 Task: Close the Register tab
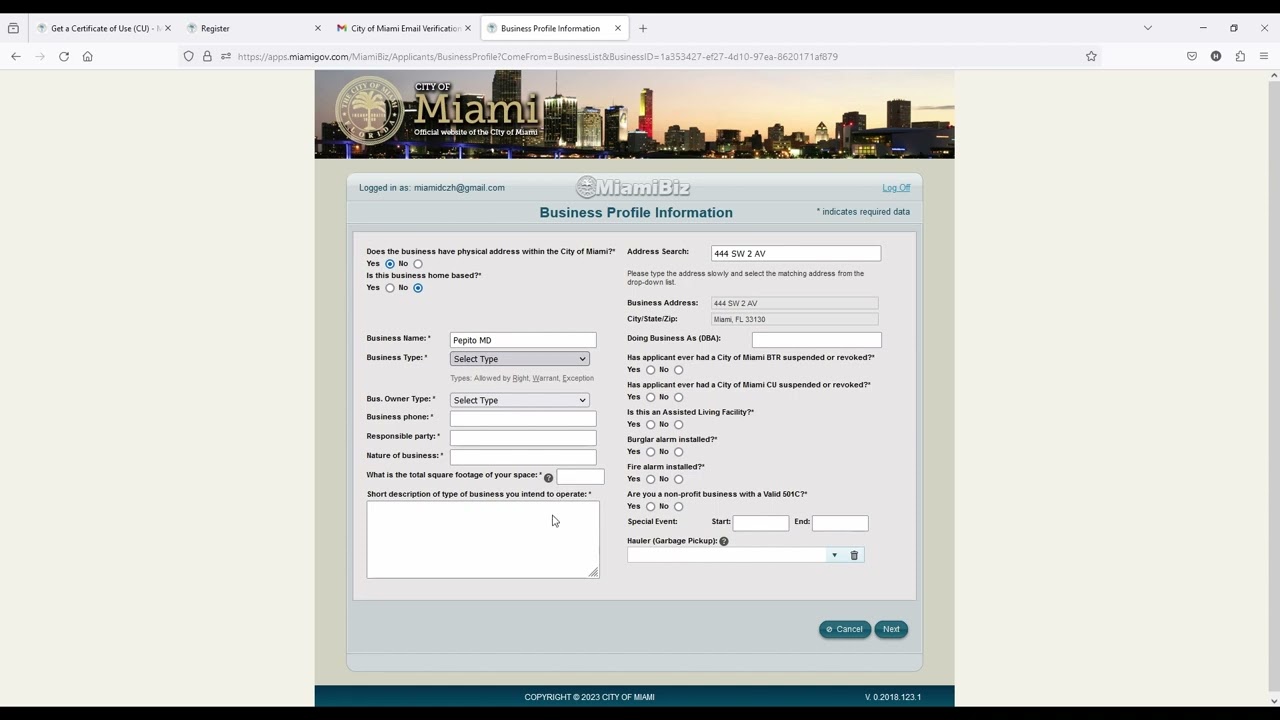pos(318,28)
